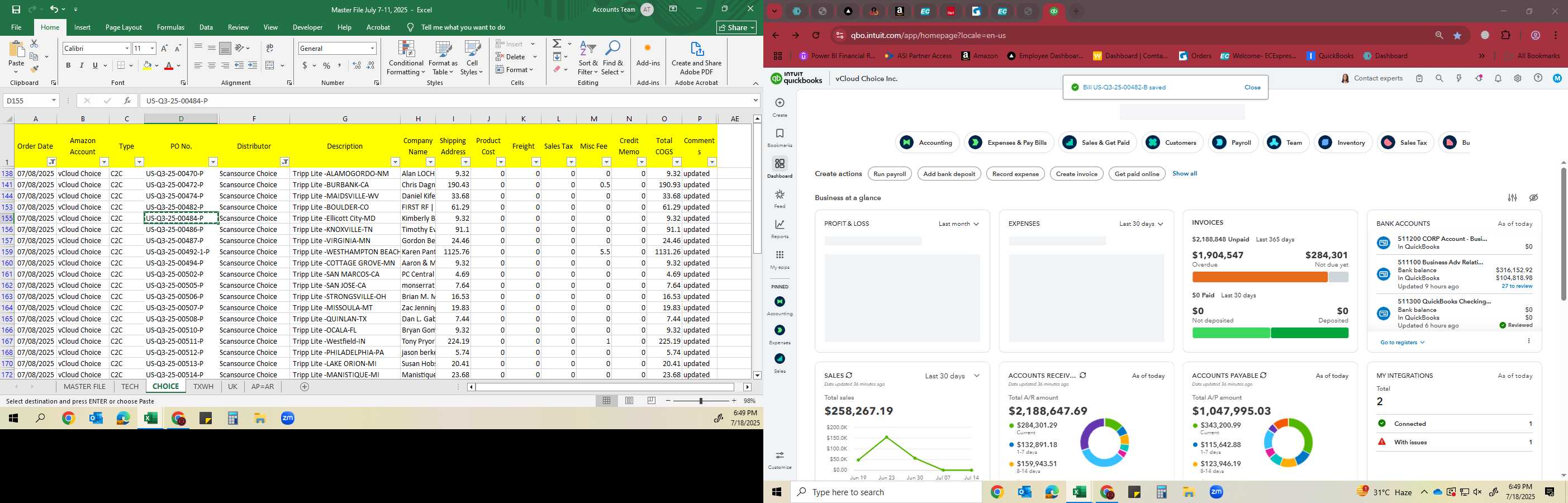The width and height of the screenshot is (1568, 503).
Task: Open Bookmarks in QuickBooks sidebar
Action: [780, 137]
